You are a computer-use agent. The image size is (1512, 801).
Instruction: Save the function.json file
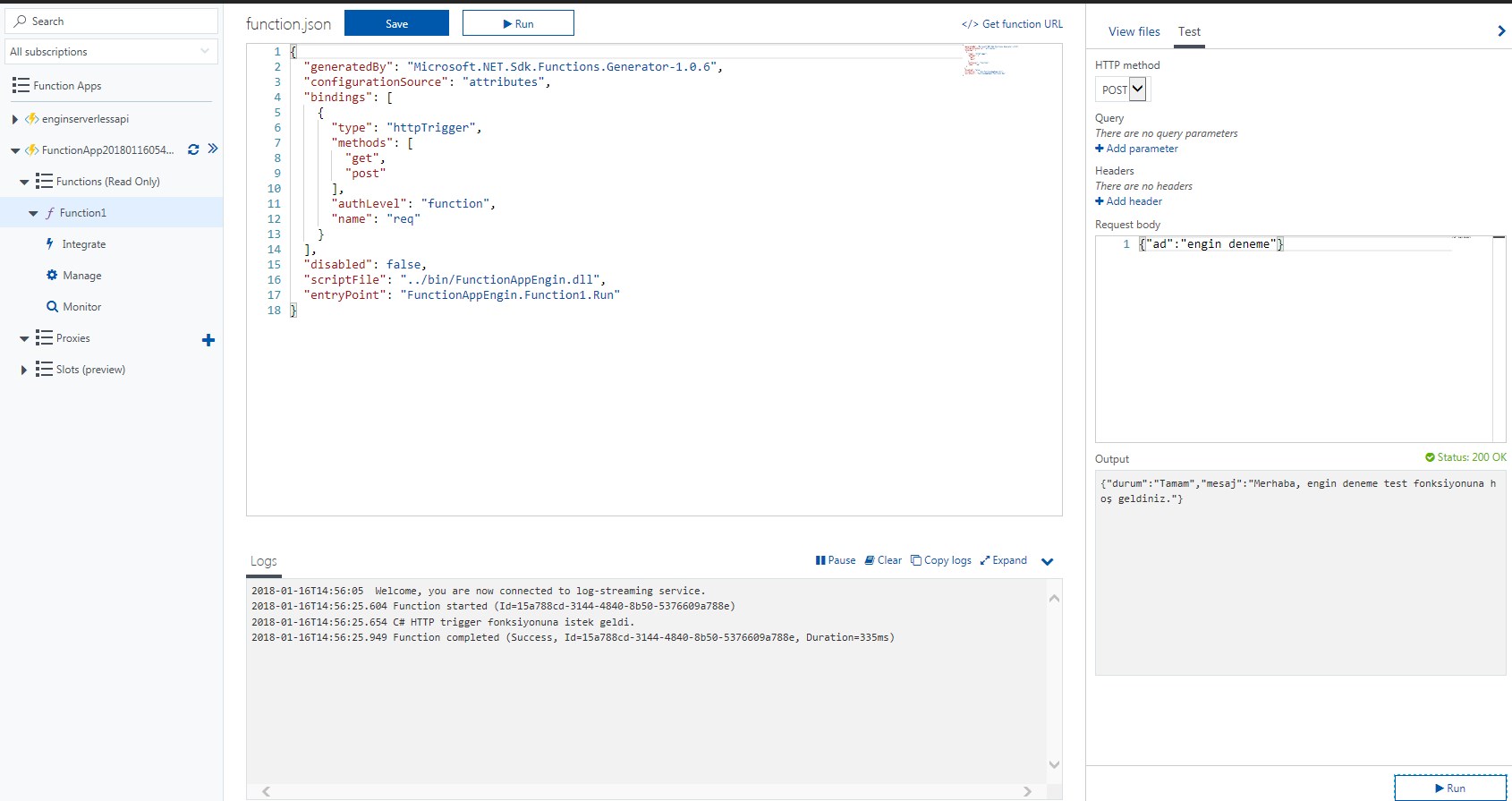tap(396, 23)
